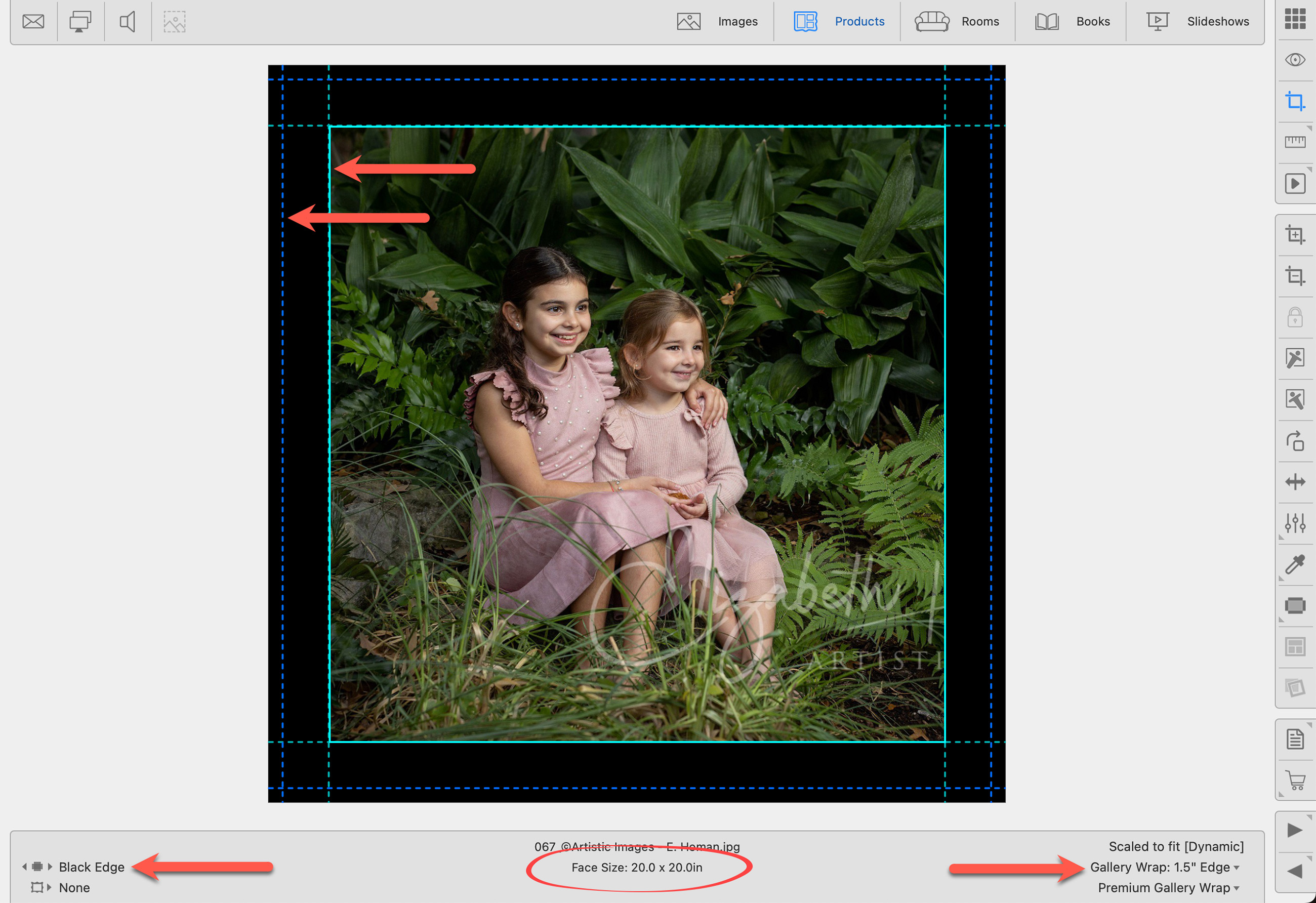Click the Images view button

click(717, 22)
